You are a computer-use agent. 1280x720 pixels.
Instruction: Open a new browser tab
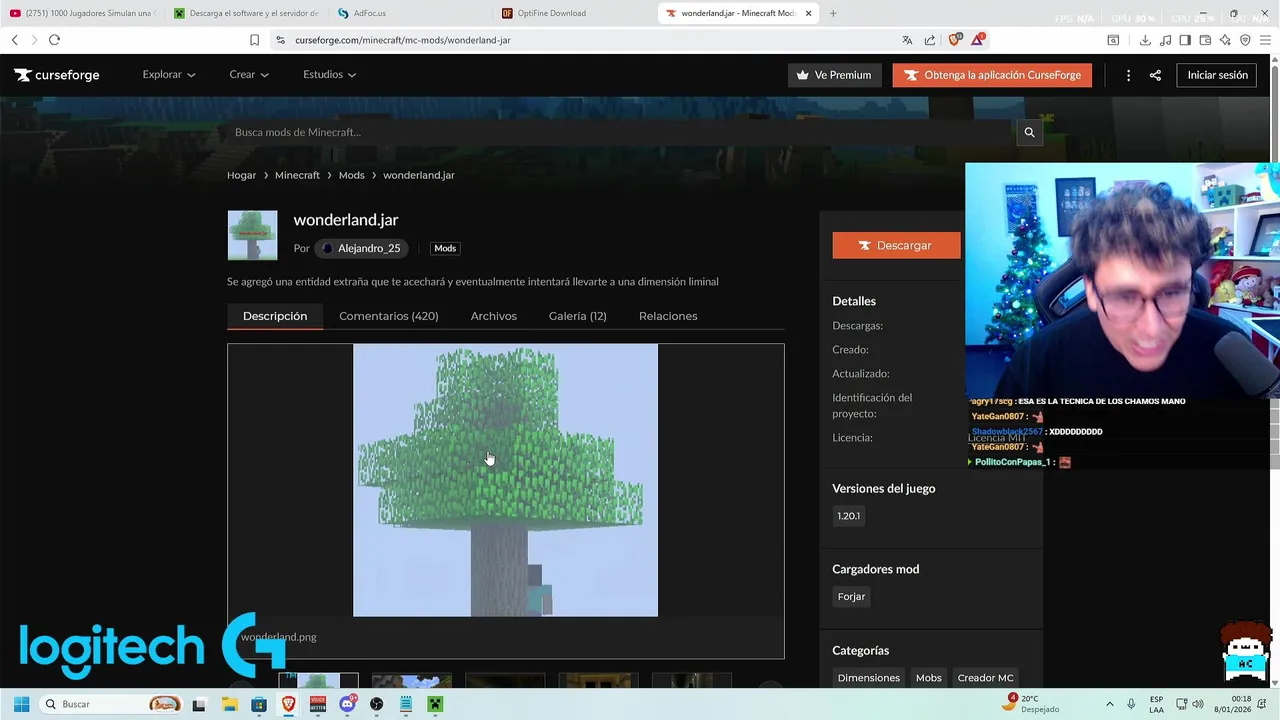coord(833,13)
